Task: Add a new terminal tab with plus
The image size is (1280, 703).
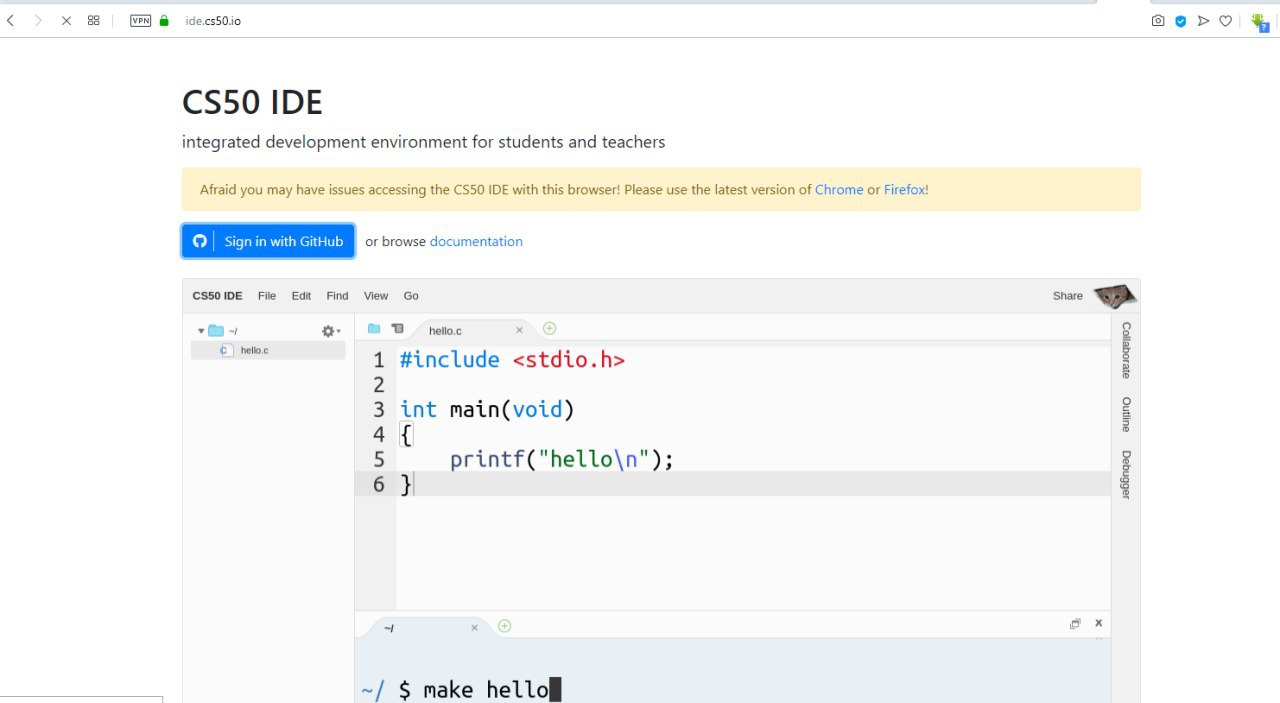Action: pyautogui.click(x=505, y=626)
